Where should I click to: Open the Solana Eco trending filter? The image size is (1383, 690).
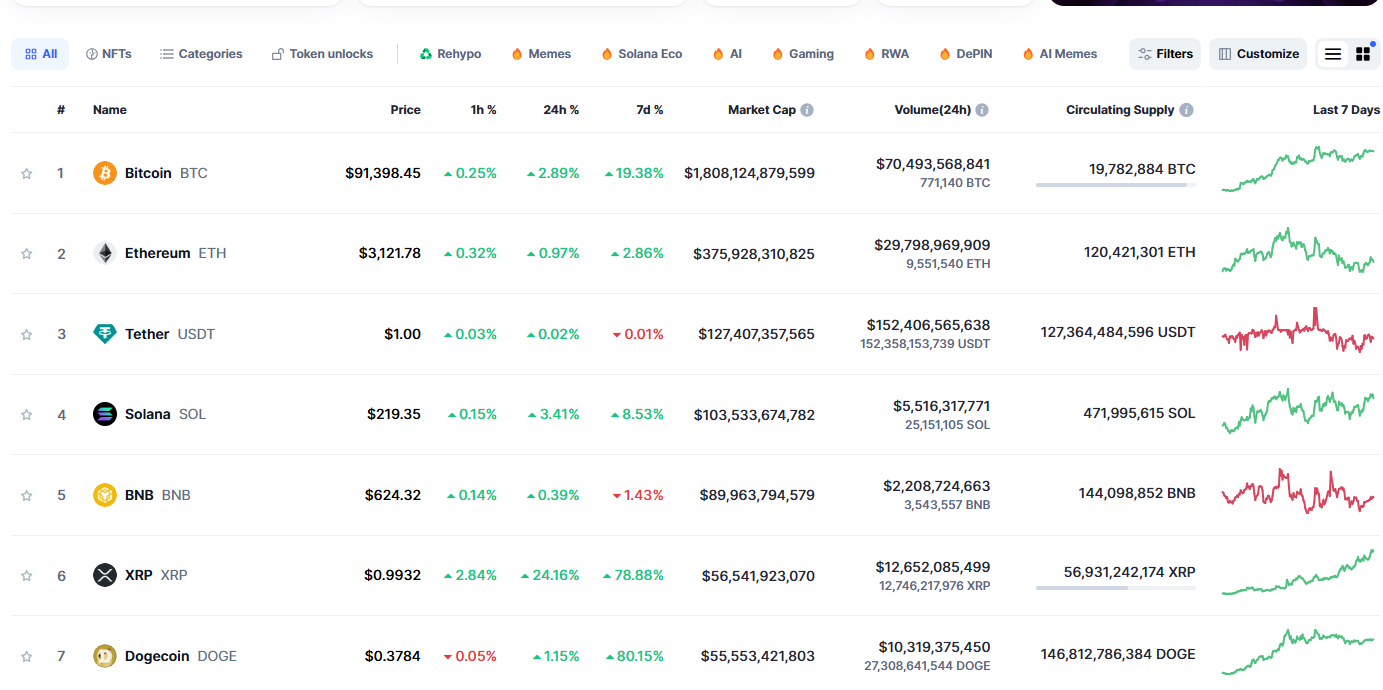[x=641, y=54]
